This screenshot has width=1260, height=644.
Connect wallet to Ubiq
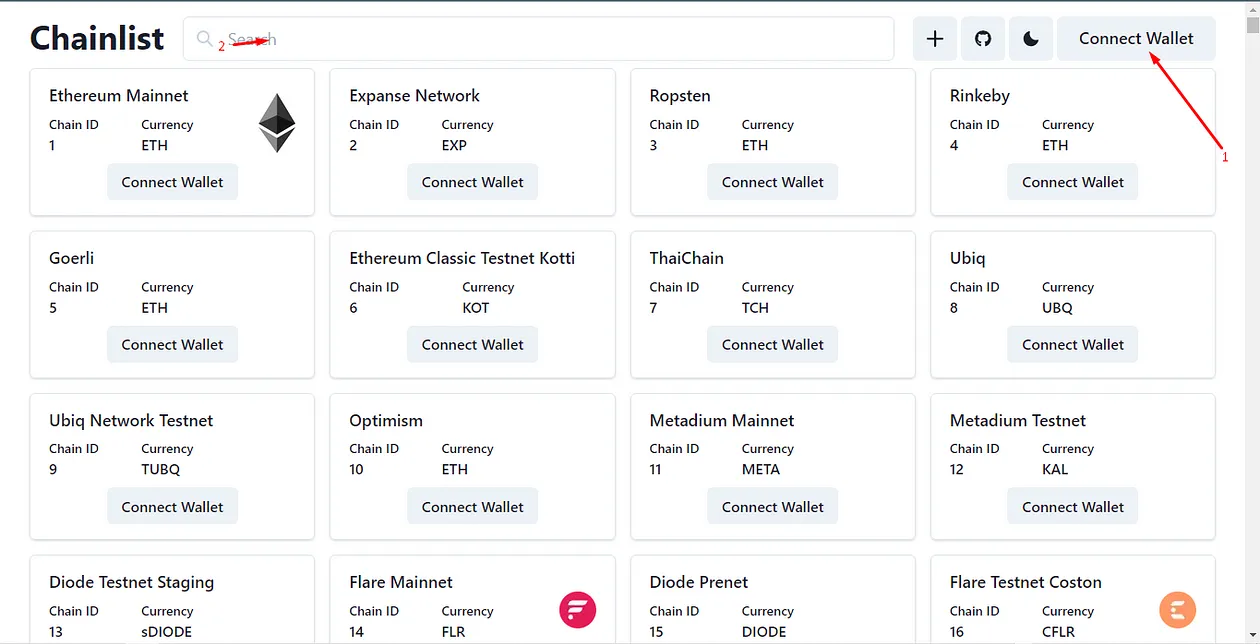[1072, 345]
